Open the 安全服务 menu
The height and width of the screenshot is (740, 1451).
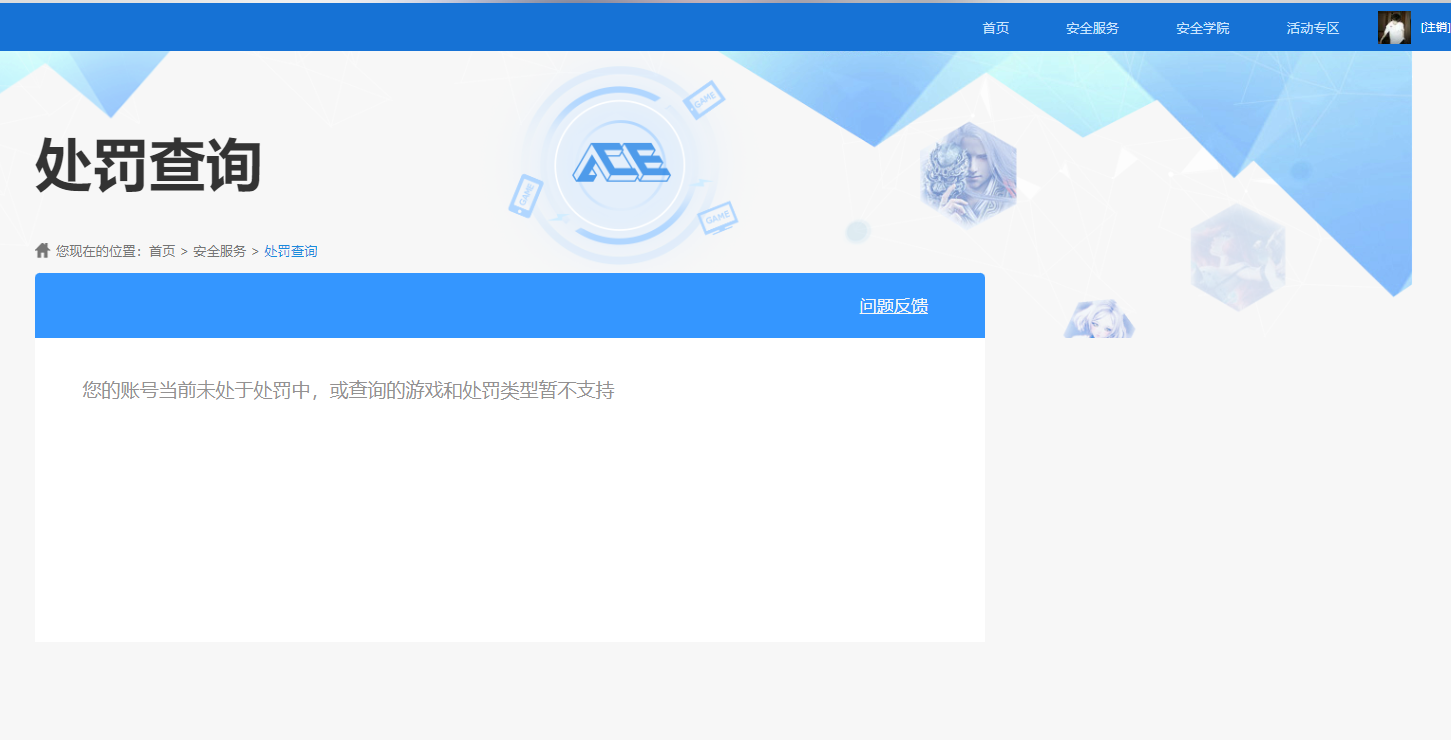(x=1092, y=28)
